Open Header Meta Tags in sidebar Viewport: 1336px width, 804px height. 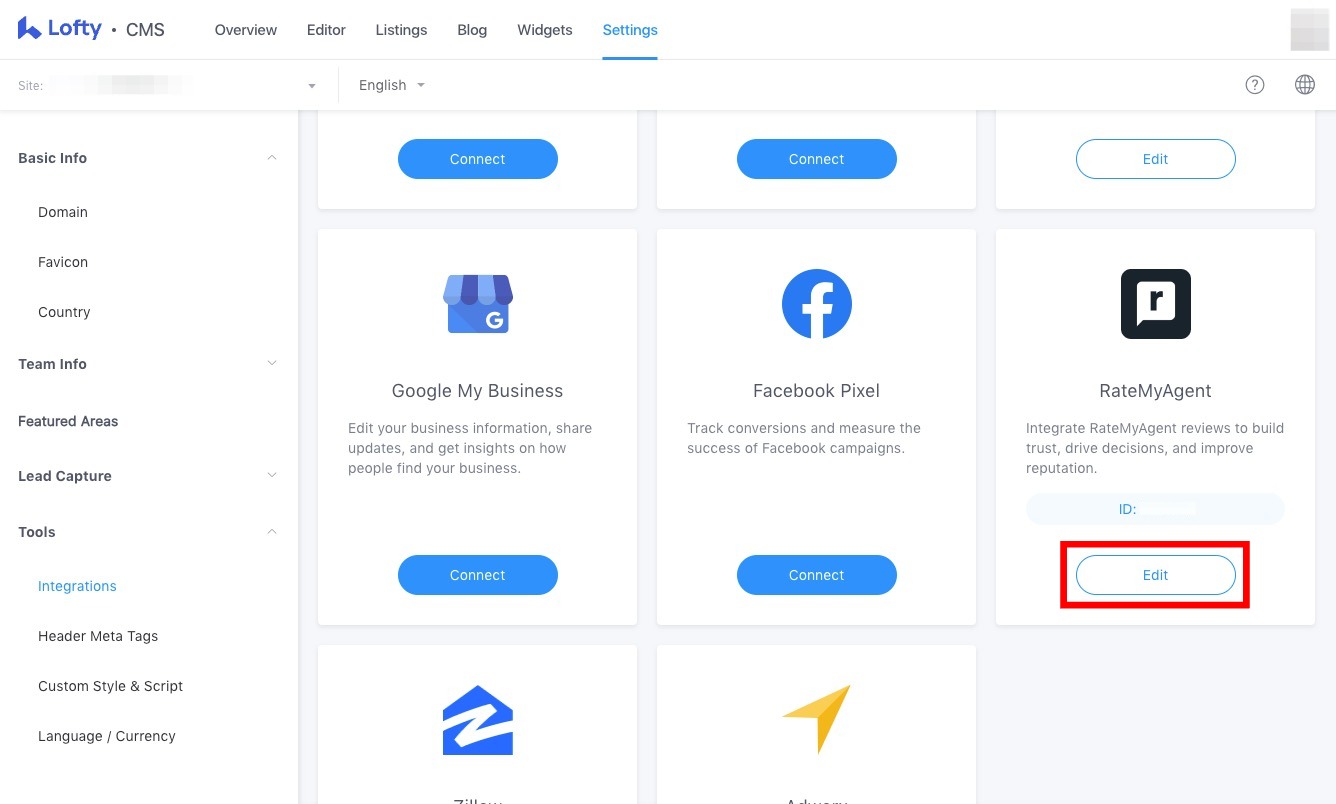coord(98,636)
